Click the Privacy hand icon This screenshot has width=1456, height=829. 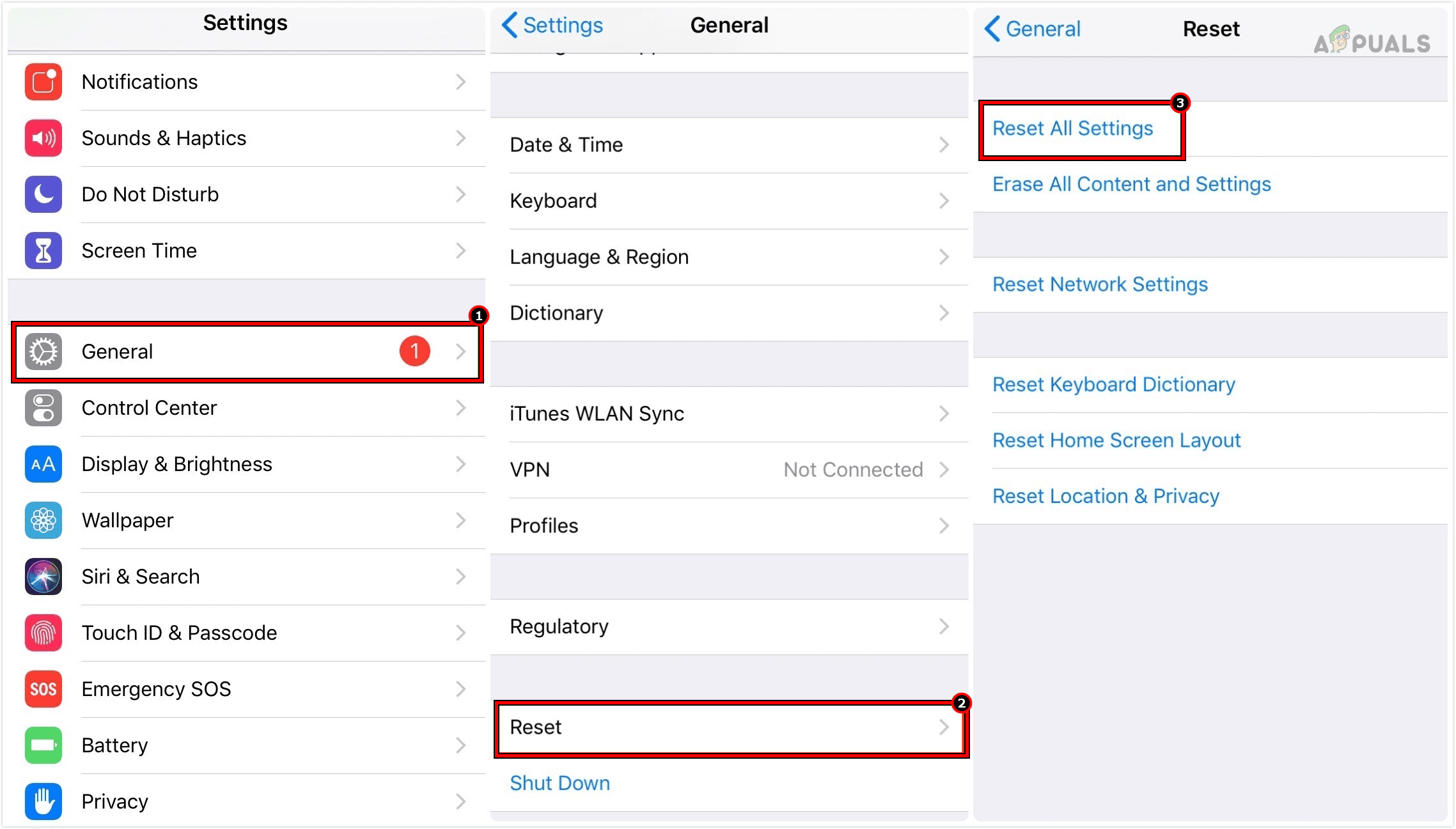[x=42, y=802]
